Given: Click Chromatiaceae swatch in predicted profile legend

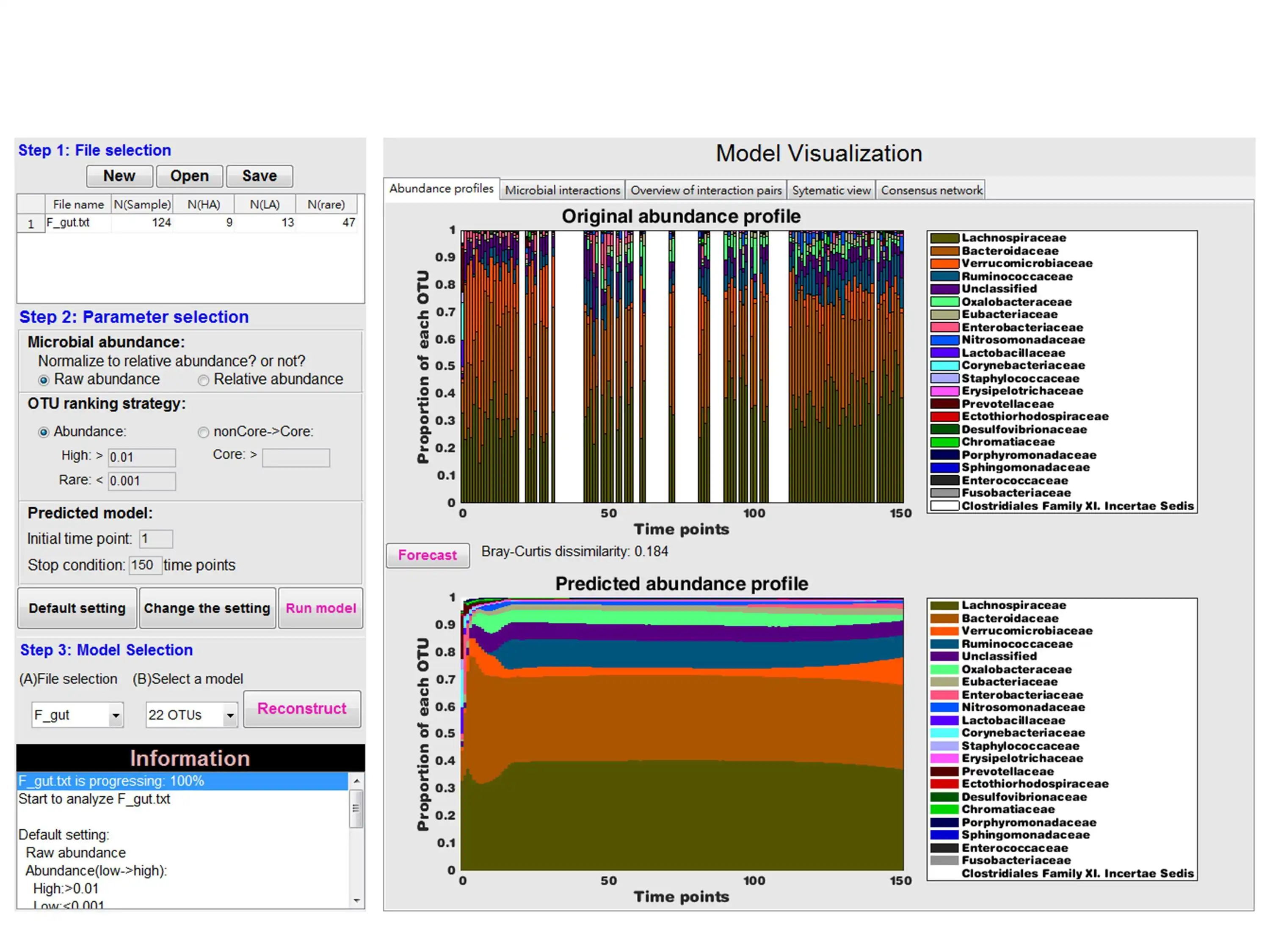Looking at the screenshot, I should tap(944, 810).
